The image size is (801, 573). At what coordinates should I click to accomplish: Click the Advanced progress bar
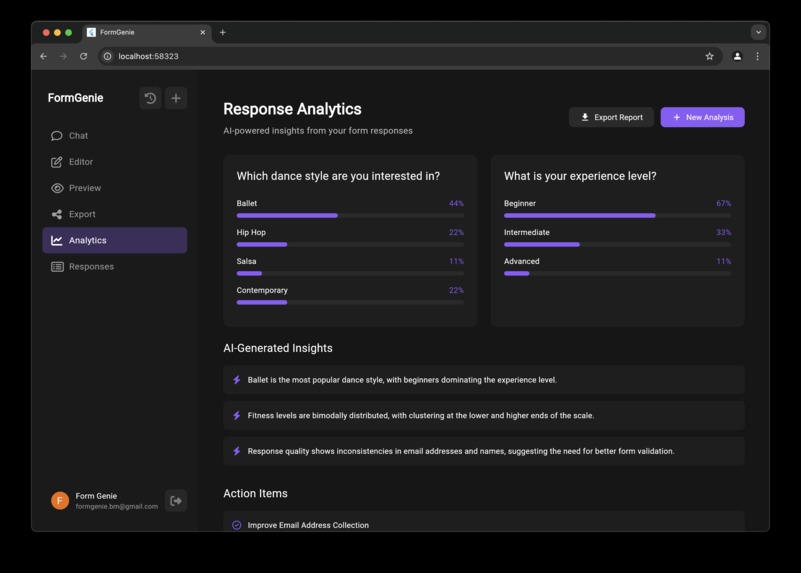coord(617,273)
